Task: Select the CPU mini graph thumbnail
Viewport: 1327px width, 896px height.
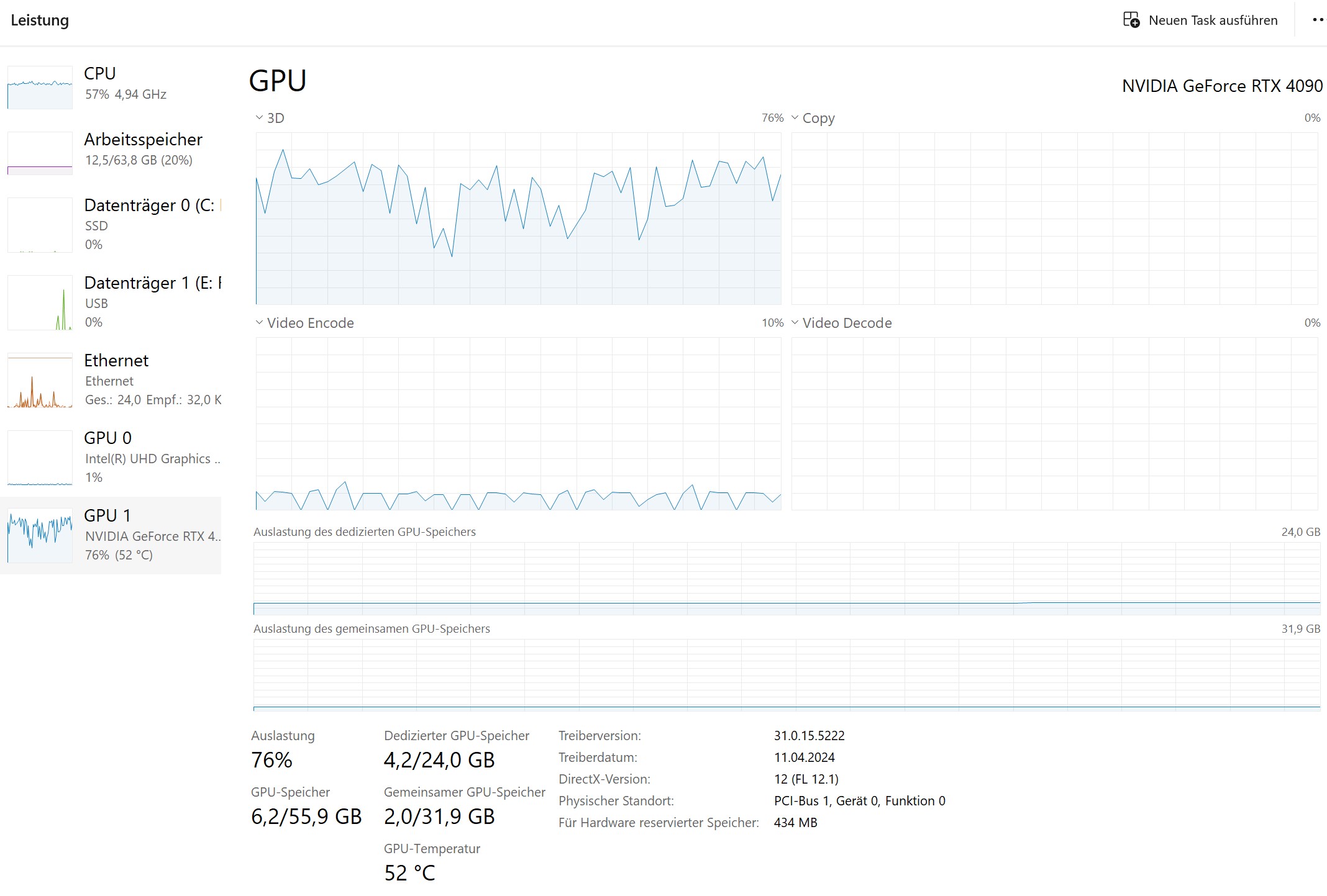Action: point(40,88)
